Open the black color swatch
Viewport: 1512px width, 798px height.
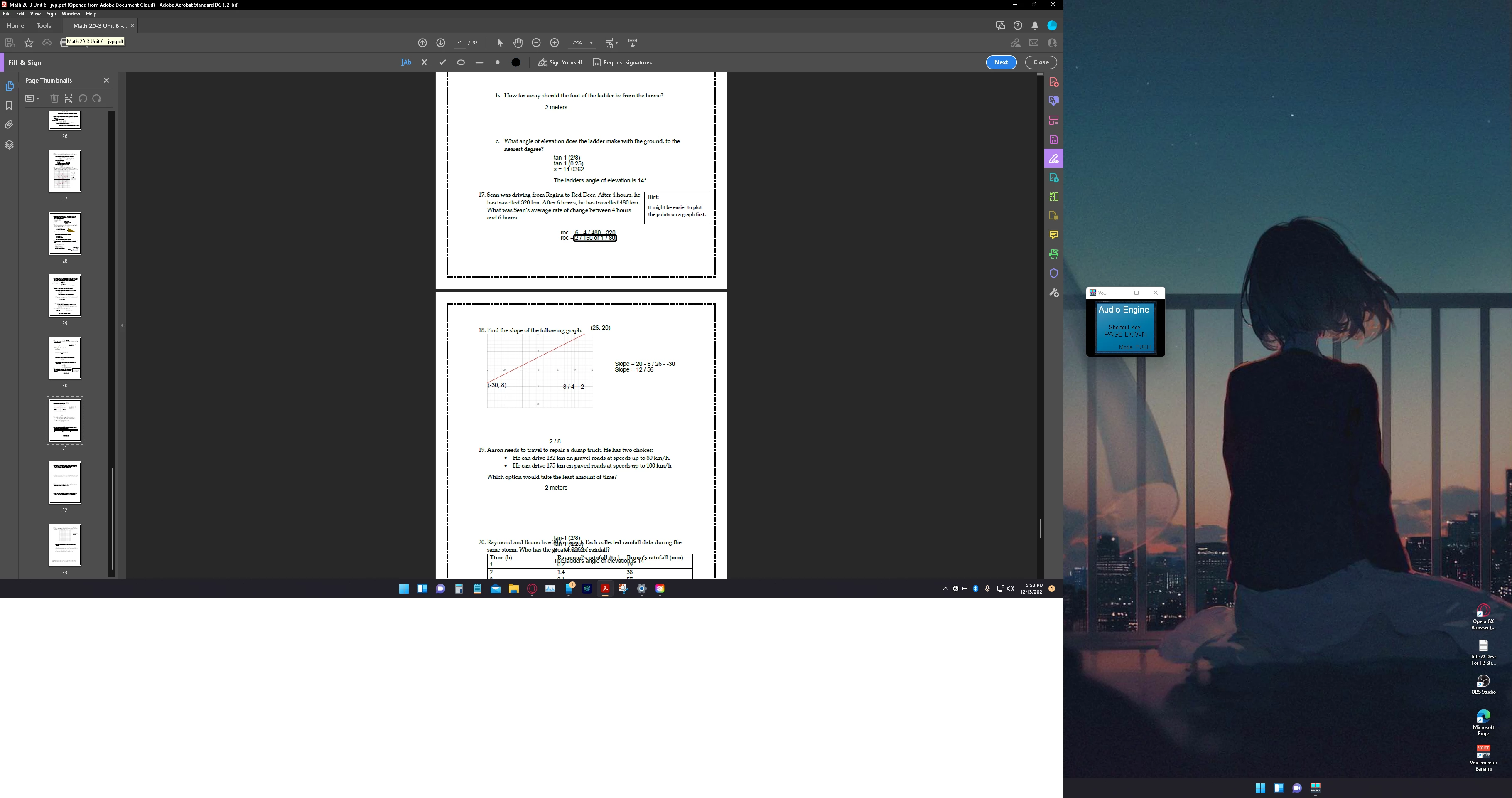(516, 62)
